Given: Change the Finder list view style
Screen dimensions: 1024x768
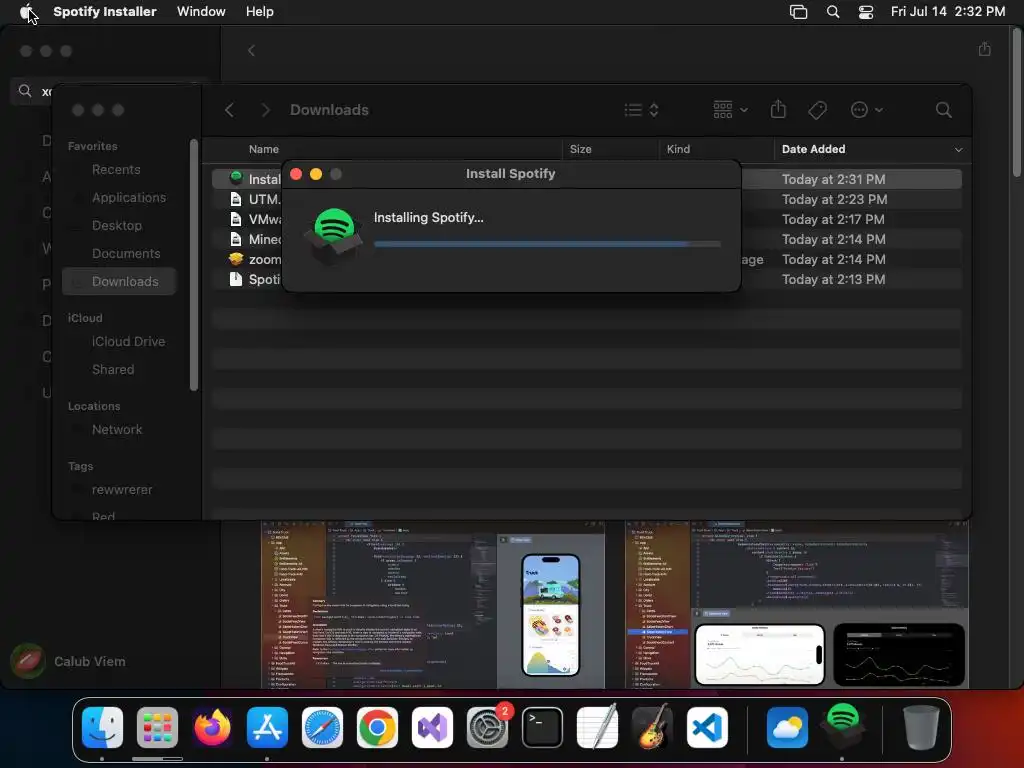Looking at the screenshot, I should (641, 110).
